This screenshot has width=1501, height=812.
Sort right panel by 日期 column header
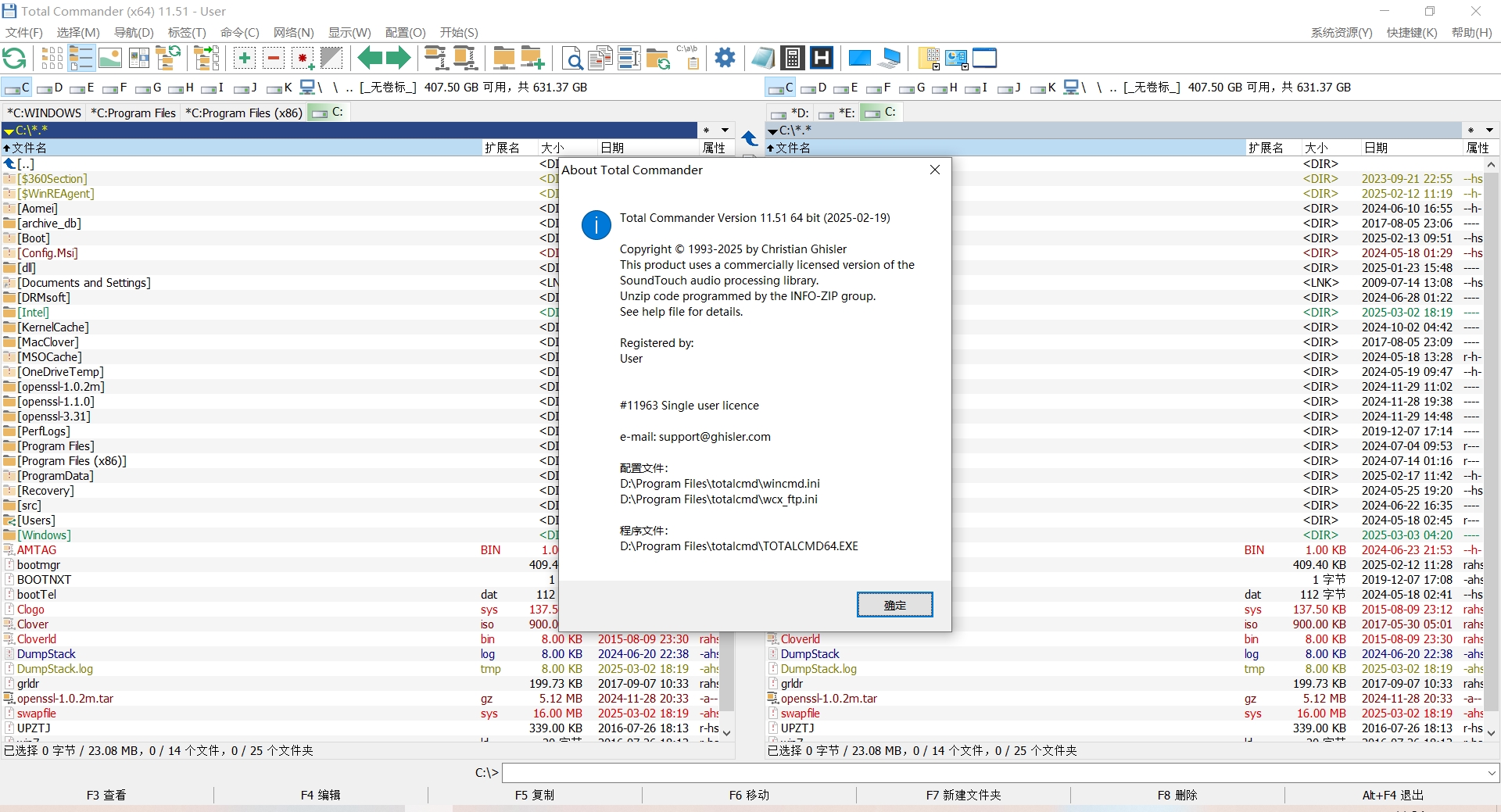point(1411,148)
